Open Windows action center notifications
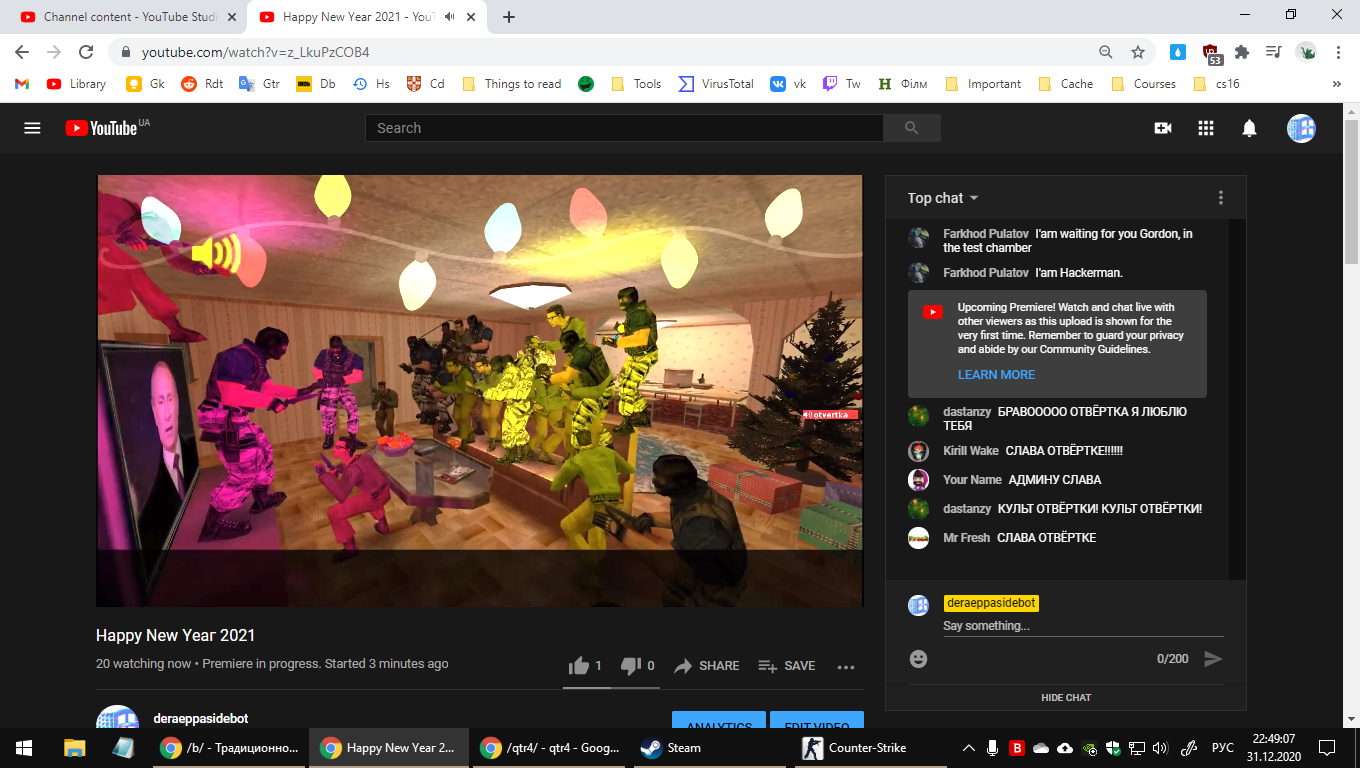 [1327, 748]
